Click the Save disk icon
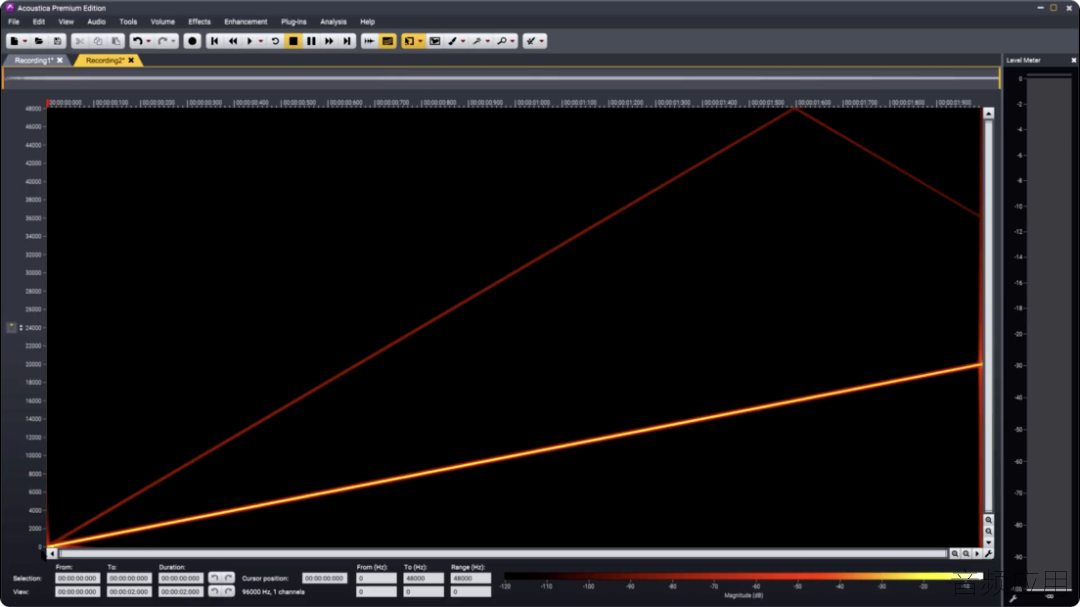The width and height of the screenshot is (1080, 607). pos(57,41)
